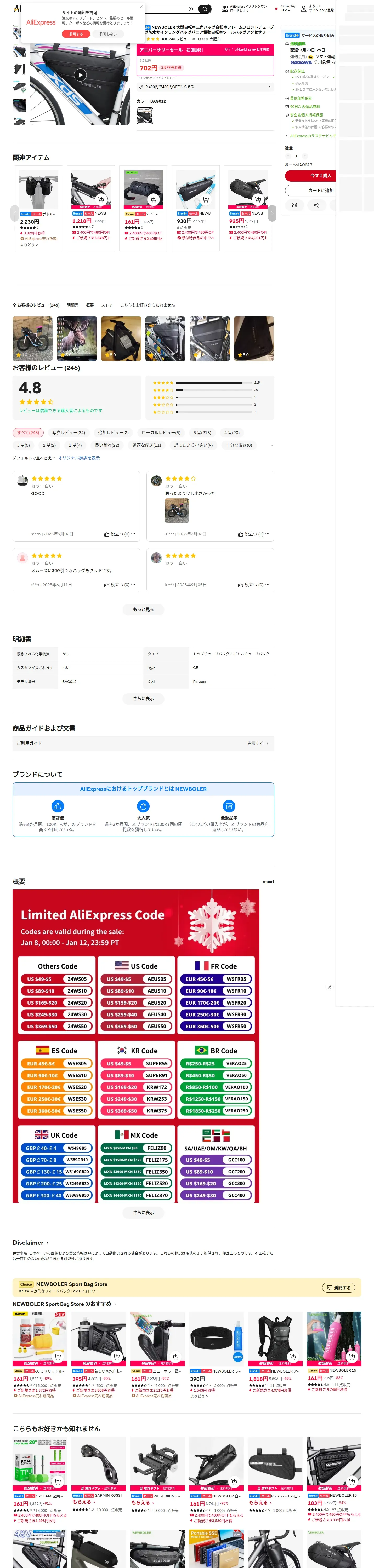Viewport: 374px width, 1568px height.
Task: Add the 930円 related item to cart
Action: click(206, 200)
